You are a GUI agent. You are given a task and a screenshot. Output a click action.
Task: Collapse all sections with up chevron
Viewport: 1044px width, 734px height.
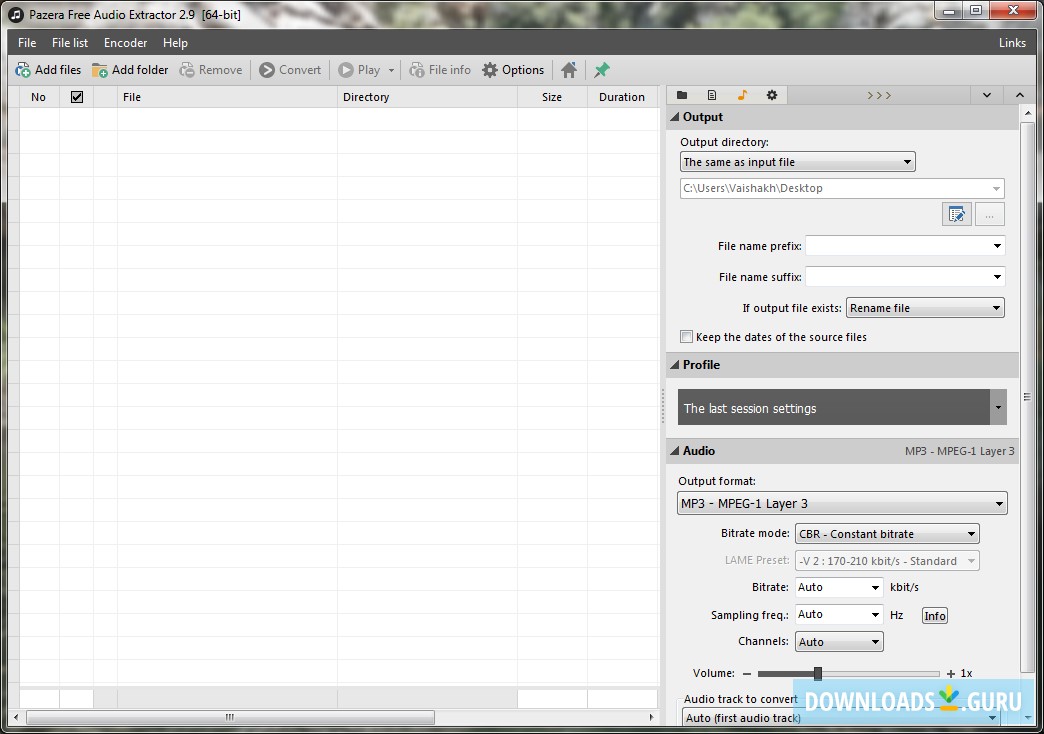tap(1019, 95)
